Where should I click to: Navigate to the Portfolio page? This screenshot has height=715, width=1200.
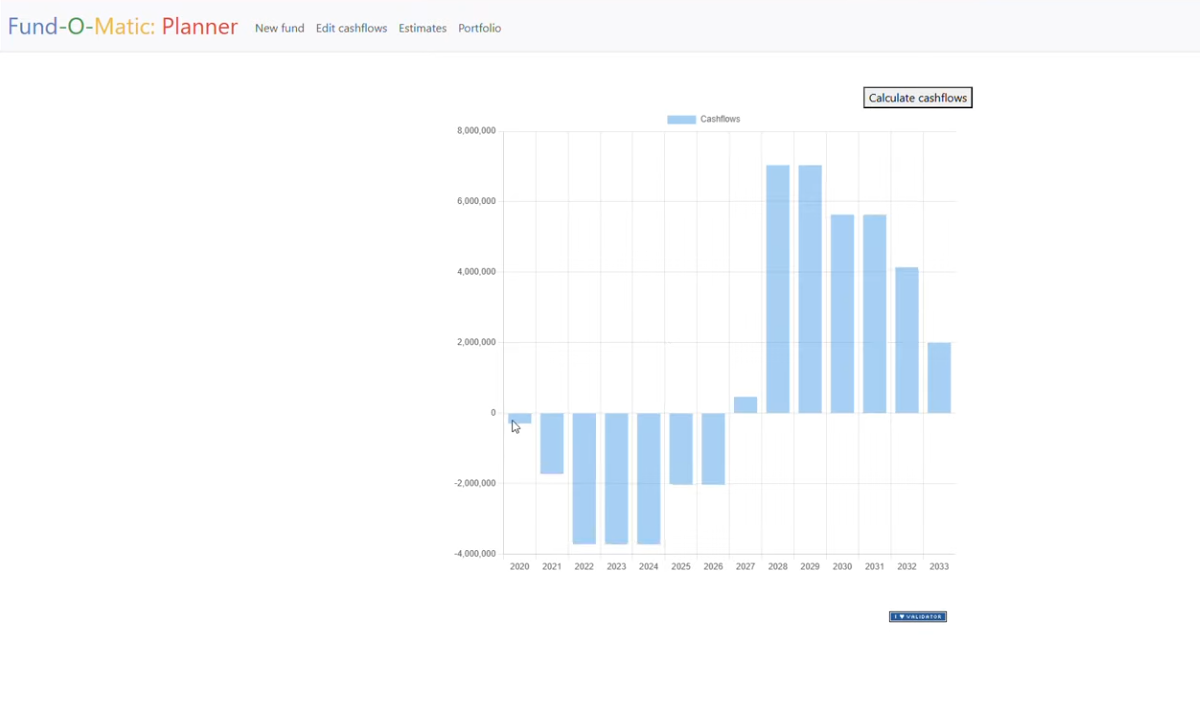click(479, 28)
